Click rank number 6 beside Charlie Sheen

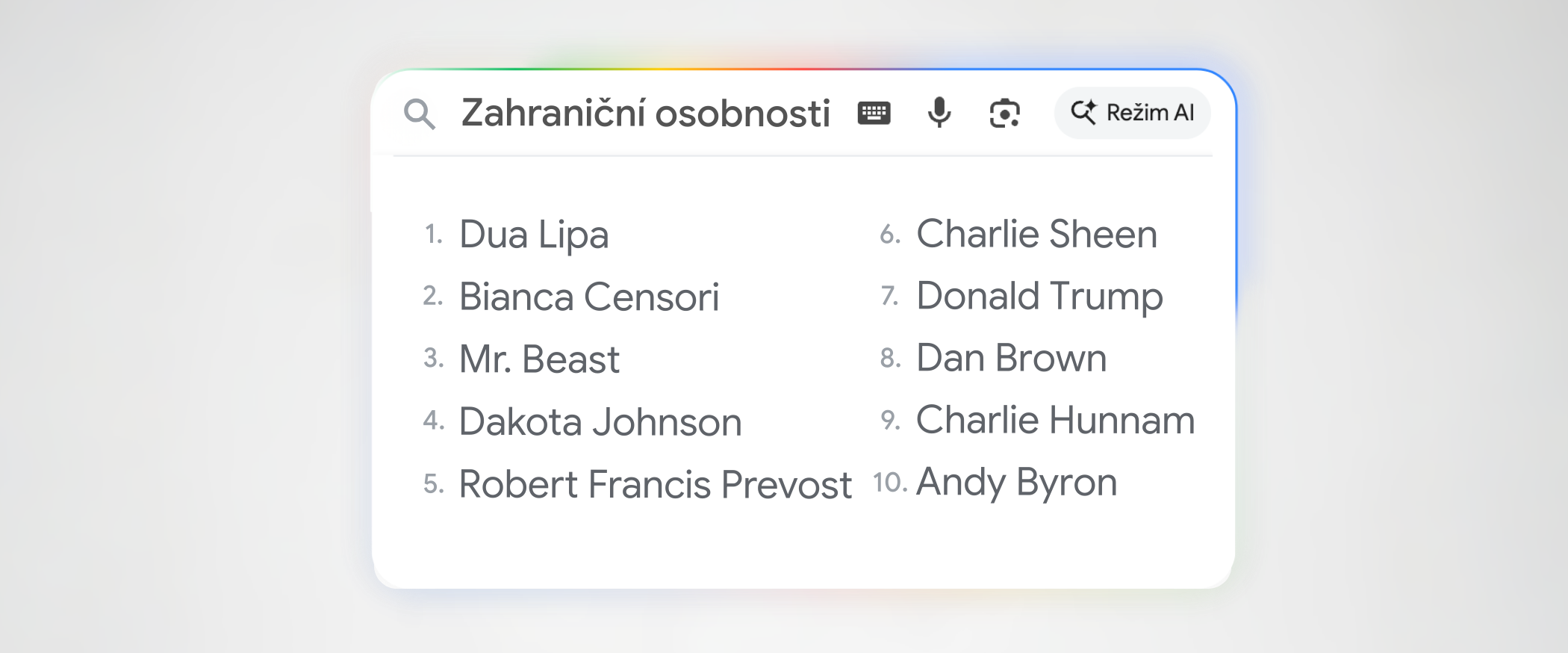[x=889, y=235]
